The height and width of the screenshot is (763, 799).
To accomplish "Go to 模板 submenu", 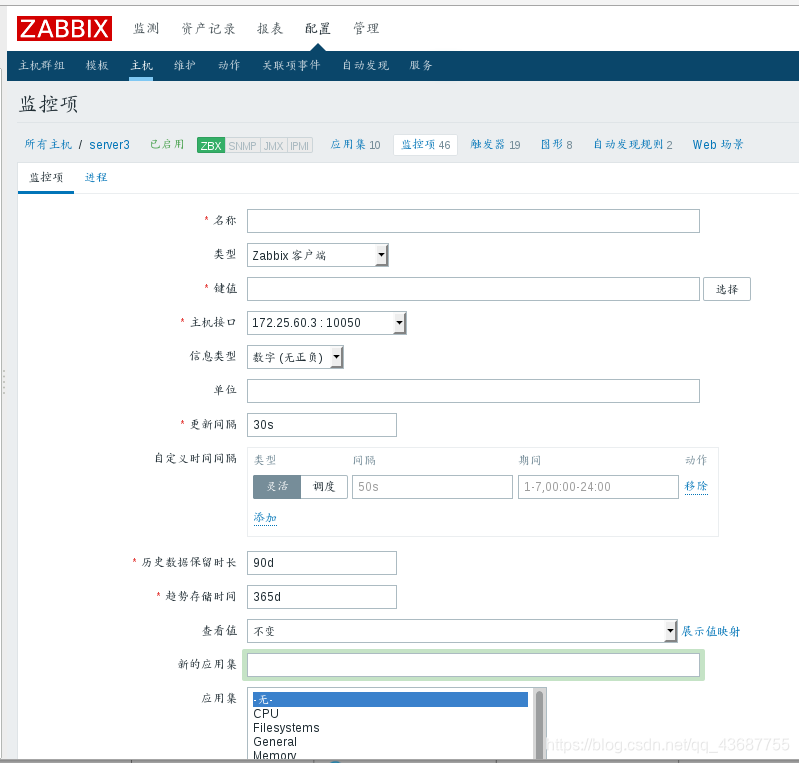I will 97,65.
